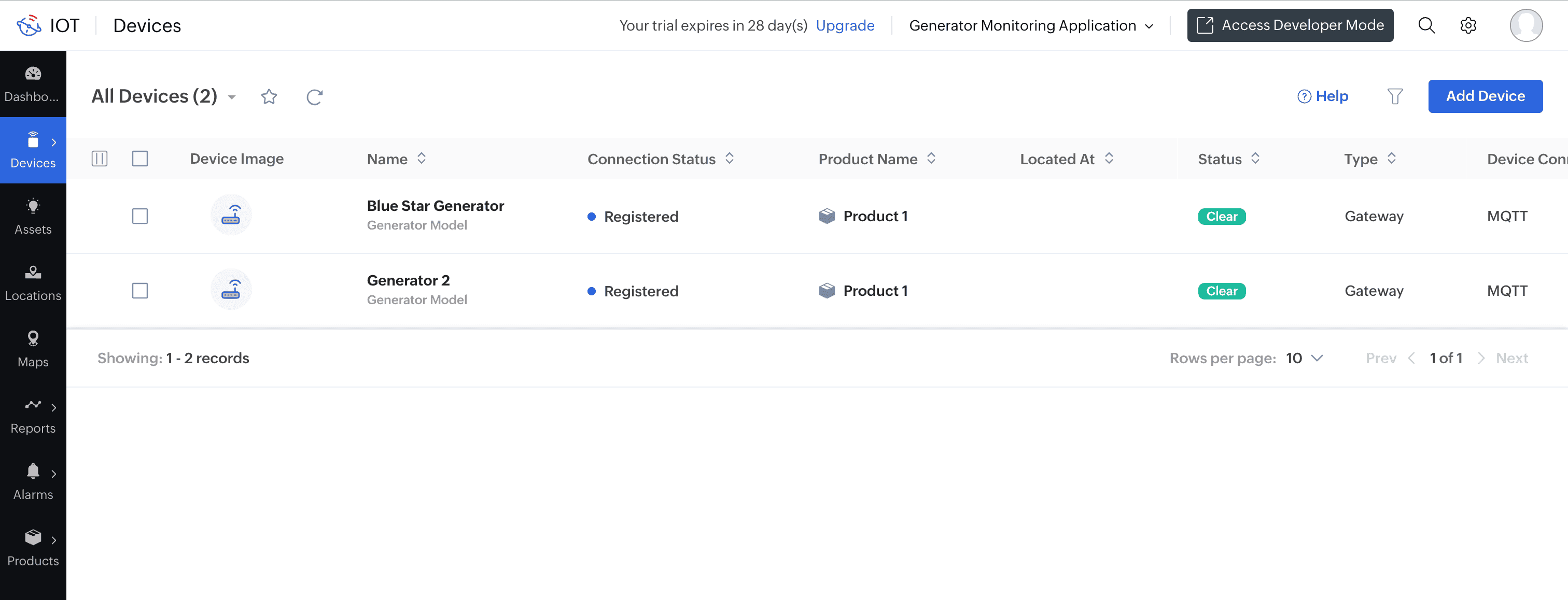Viewport: 1568px width, 600px height.
Task: Open the filter funnel icon
Action: click(x=1394, y=96)
